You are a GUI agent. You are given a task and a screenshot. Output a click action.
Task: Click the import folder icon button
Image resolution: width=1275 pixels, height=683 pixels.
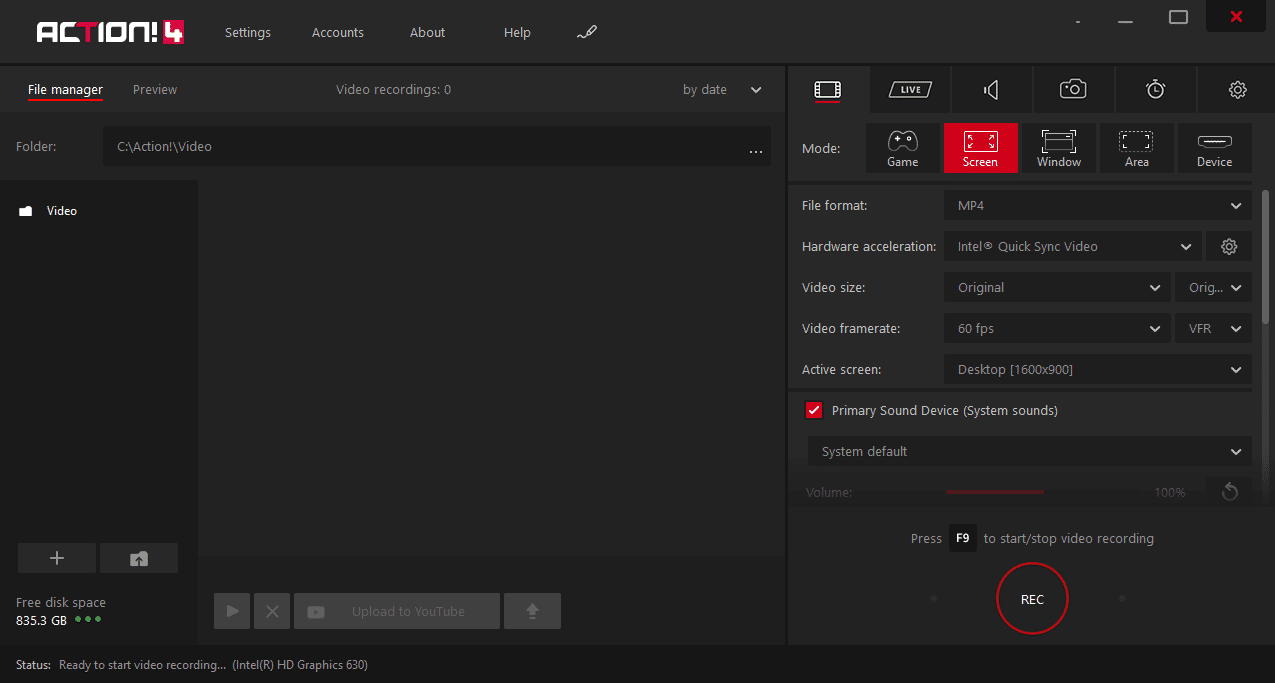[x=139, y=559]
